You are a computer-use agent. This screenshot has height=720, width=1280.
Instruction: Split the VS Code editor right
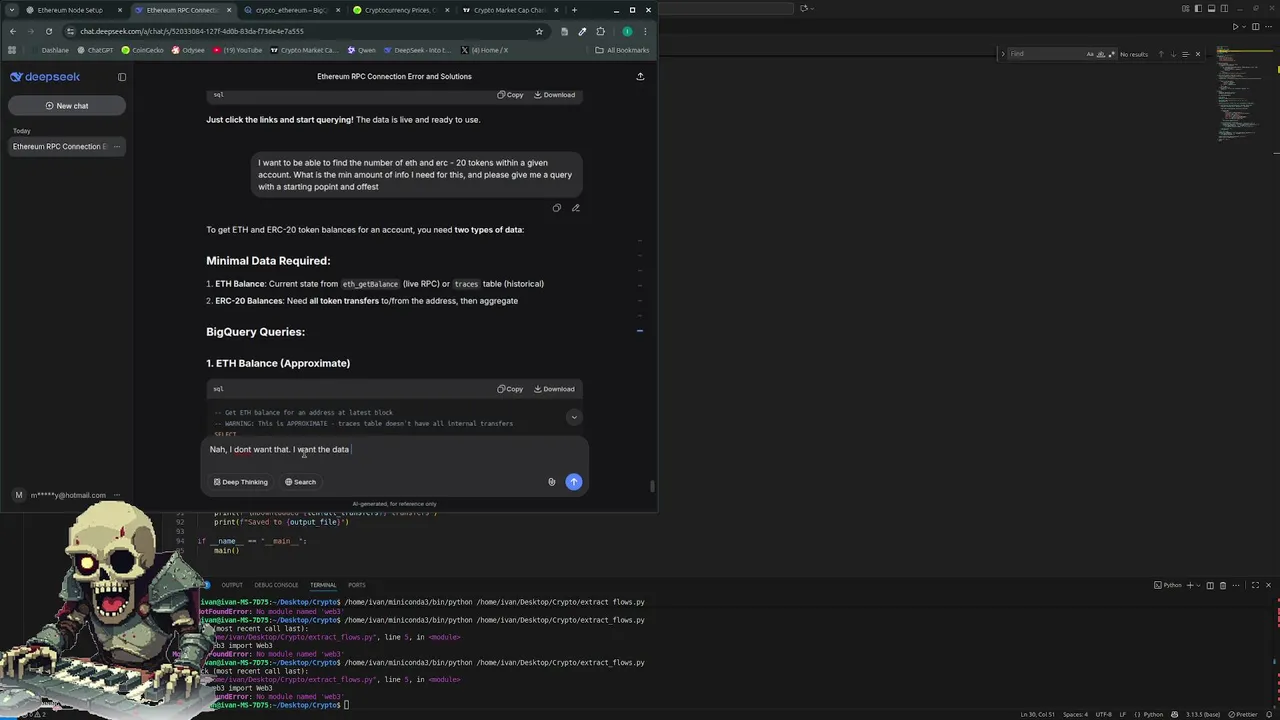click(x=1256, y=27)
